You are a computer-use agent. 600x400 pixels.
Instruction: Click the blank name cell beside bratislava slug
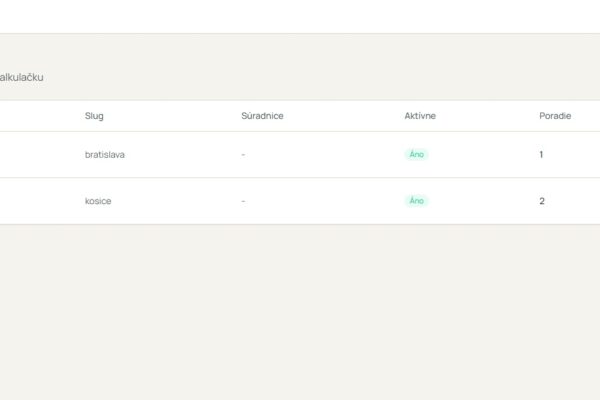coord(40,155)
